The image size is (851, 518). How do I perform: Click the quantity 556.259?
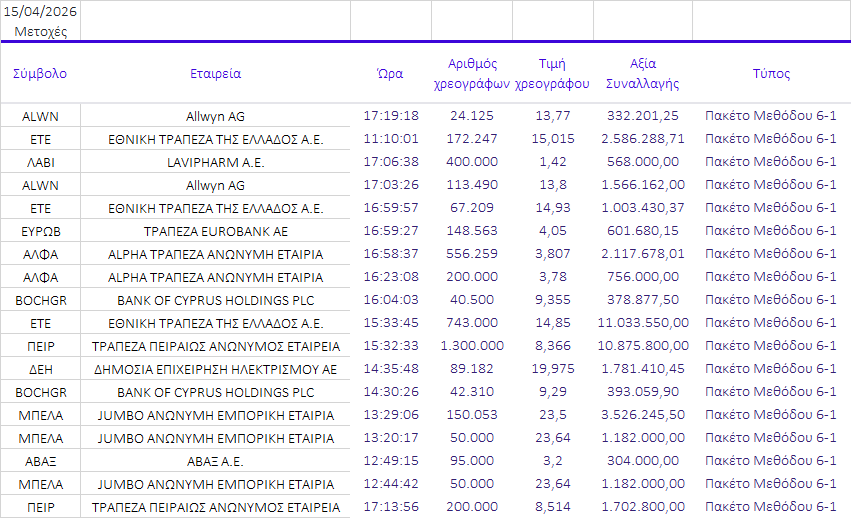pos(472,254)
